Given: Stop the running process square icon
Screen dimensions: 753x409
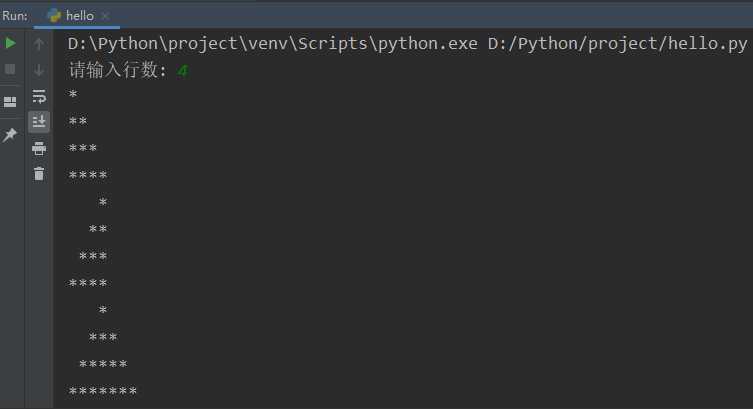Looking at the screenshot, I should tap(10, 69).
